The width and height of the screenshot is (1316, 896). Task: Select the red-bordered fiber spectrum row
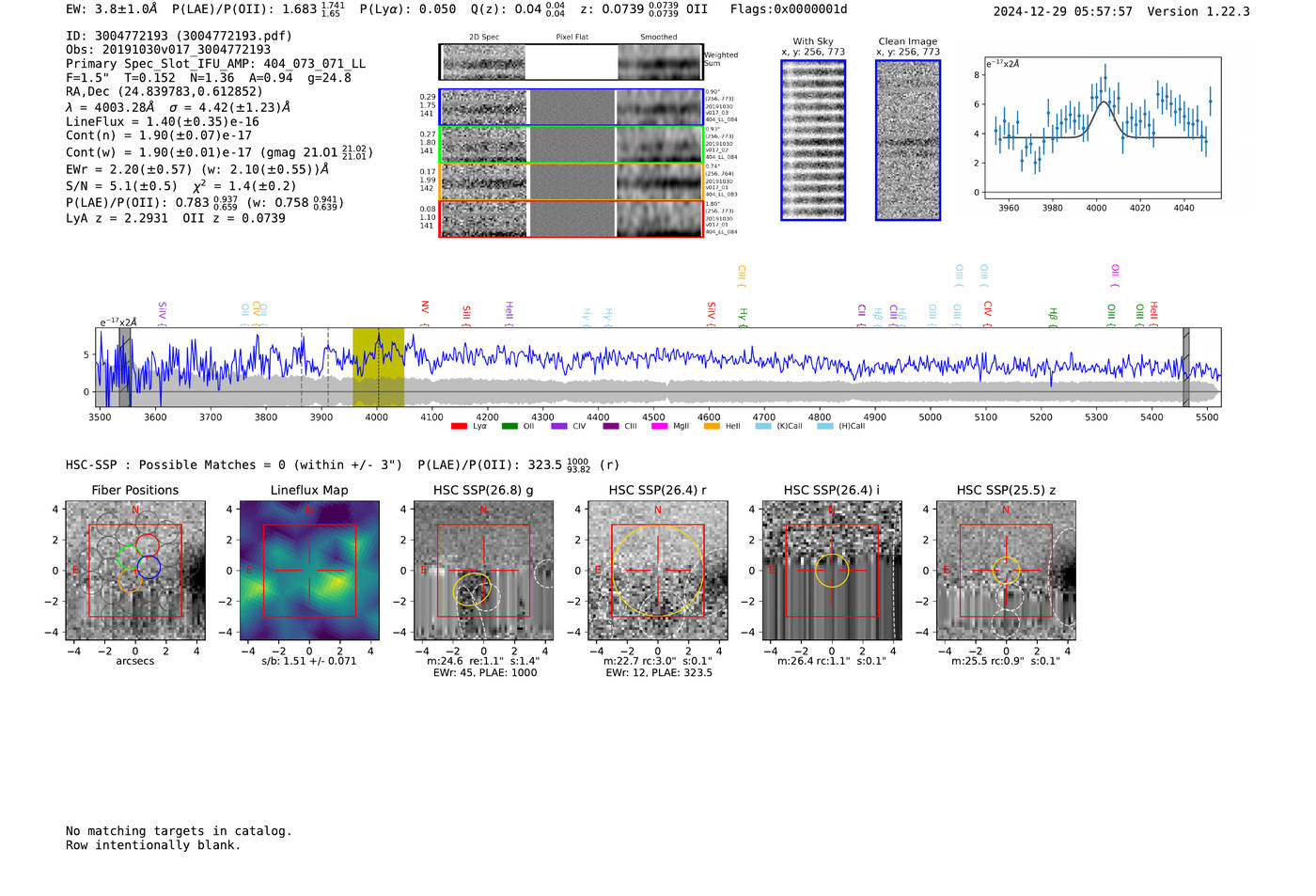571,219
